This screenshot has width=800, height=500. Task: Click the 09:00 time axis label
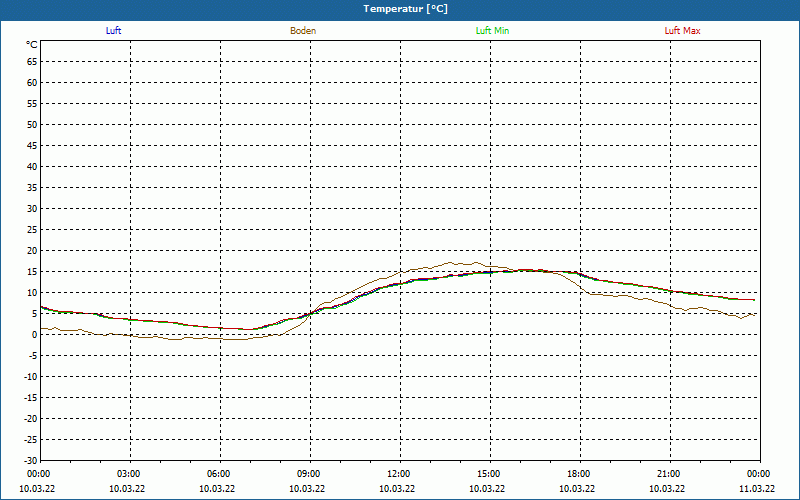(x=309, y=474)
